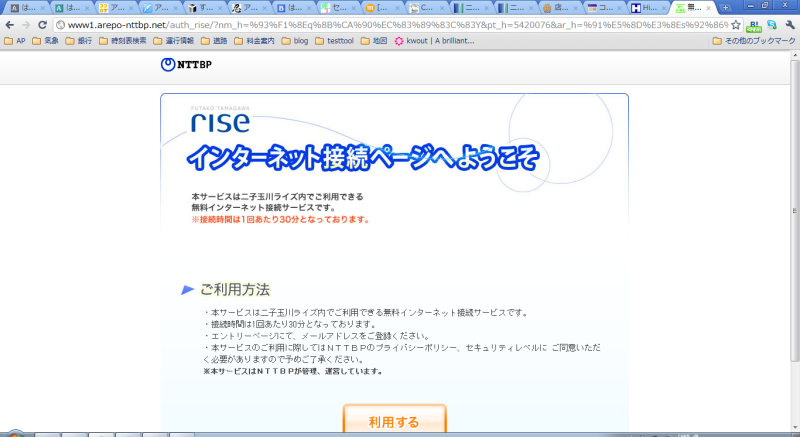Open the AP bookmarks folder
The height and width of the screenshot is (437, 800).
(x=14, y=41)
